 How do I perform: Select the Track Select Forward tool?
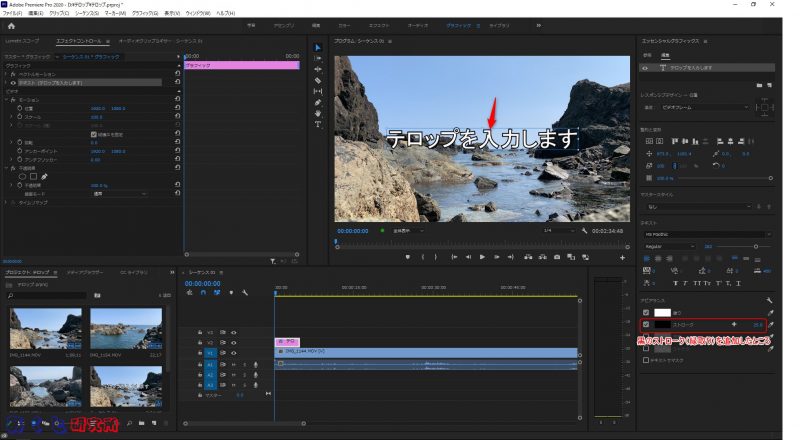(x=318, y=58)
